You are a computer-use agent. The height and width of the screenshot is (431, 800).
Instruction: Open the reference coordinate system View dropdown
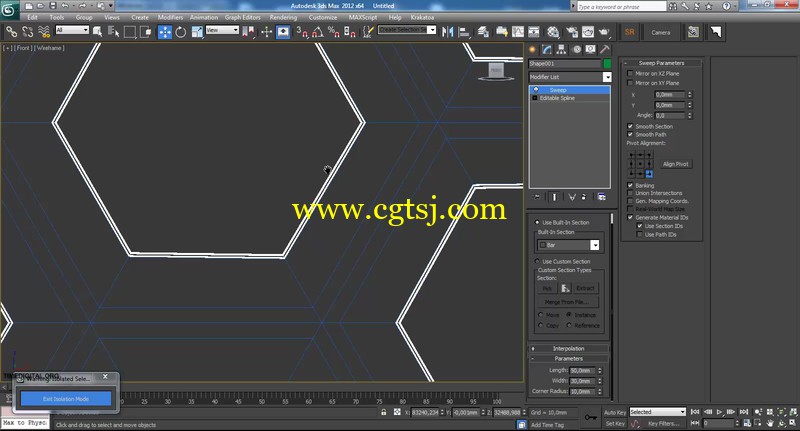pos(222,30)
